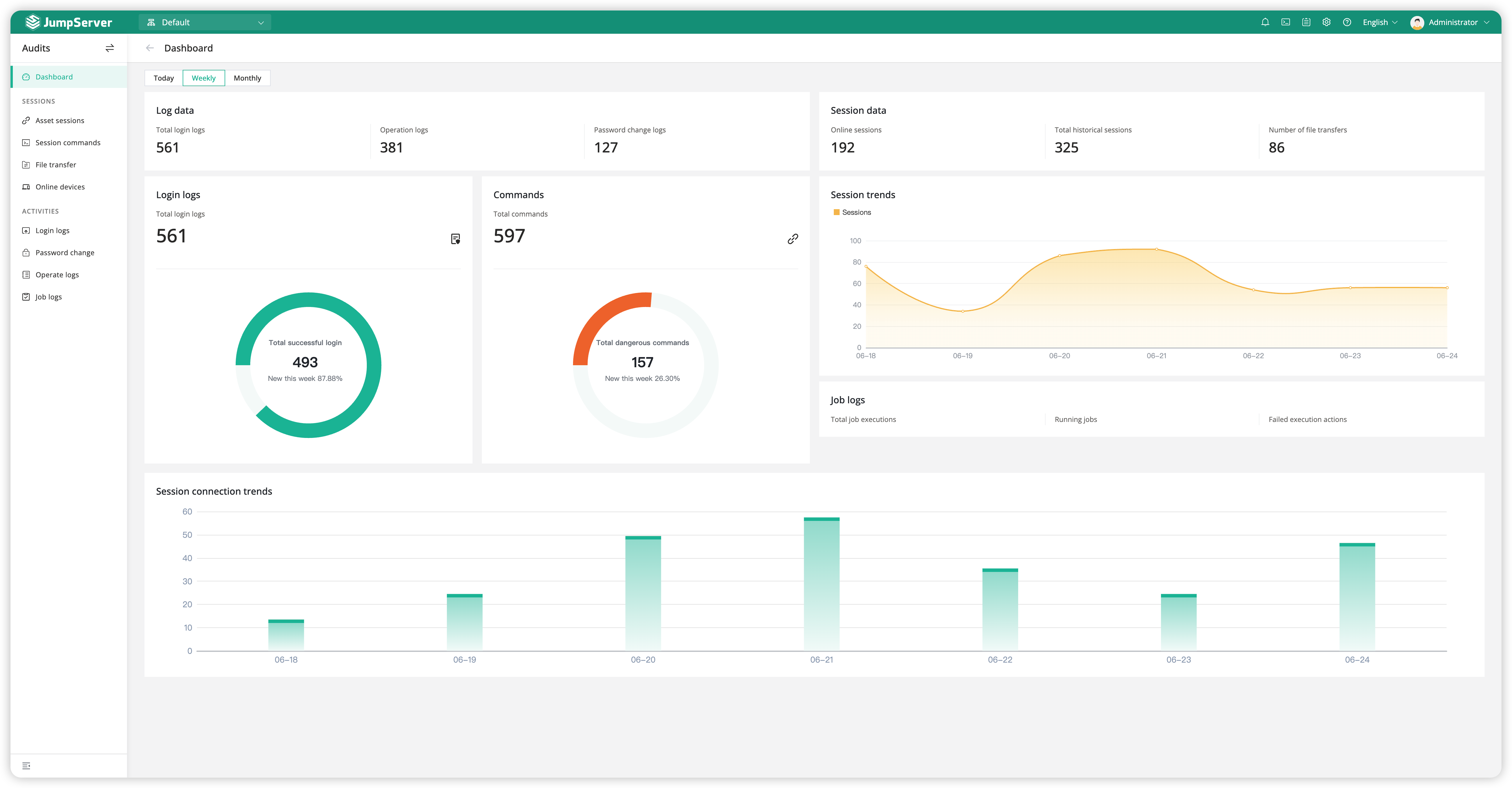
Task: Click the back arrow beside Dashboard
Action: pyautogui.click(x=150, y=48)
